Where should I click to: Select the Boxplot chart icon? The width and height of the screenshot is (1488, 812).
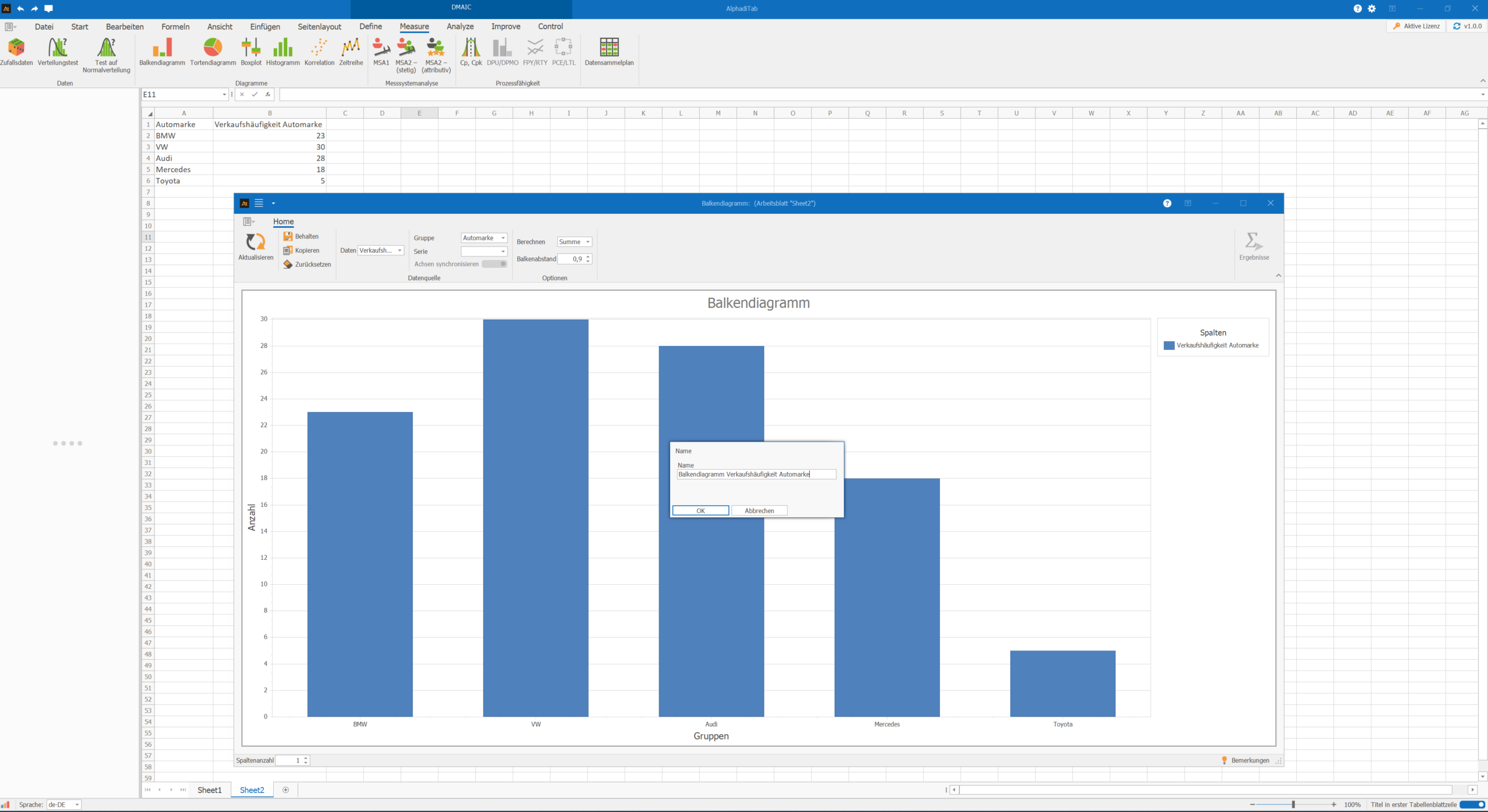pyautogui.click(x=251, y=48)
